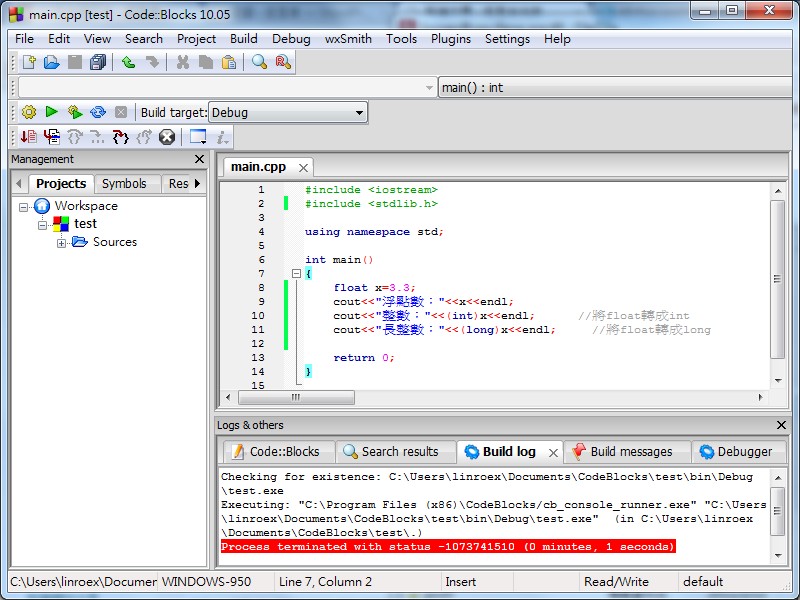Next instruction debugger icon
Screen dimensions: 800x600
(x=97, y=137)
